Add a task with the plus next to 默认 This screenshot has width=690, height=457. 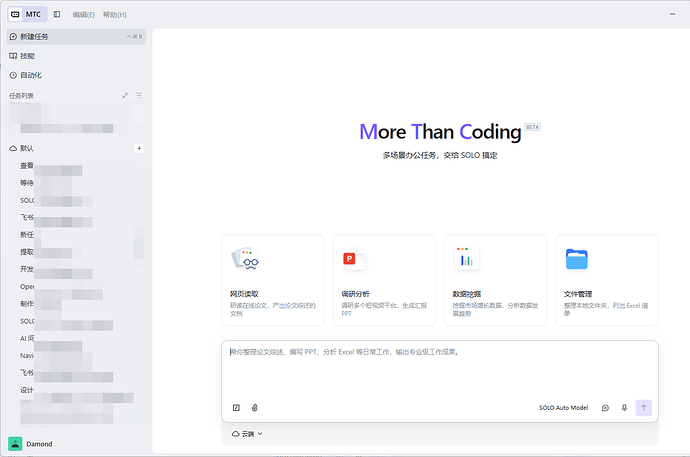139,148
